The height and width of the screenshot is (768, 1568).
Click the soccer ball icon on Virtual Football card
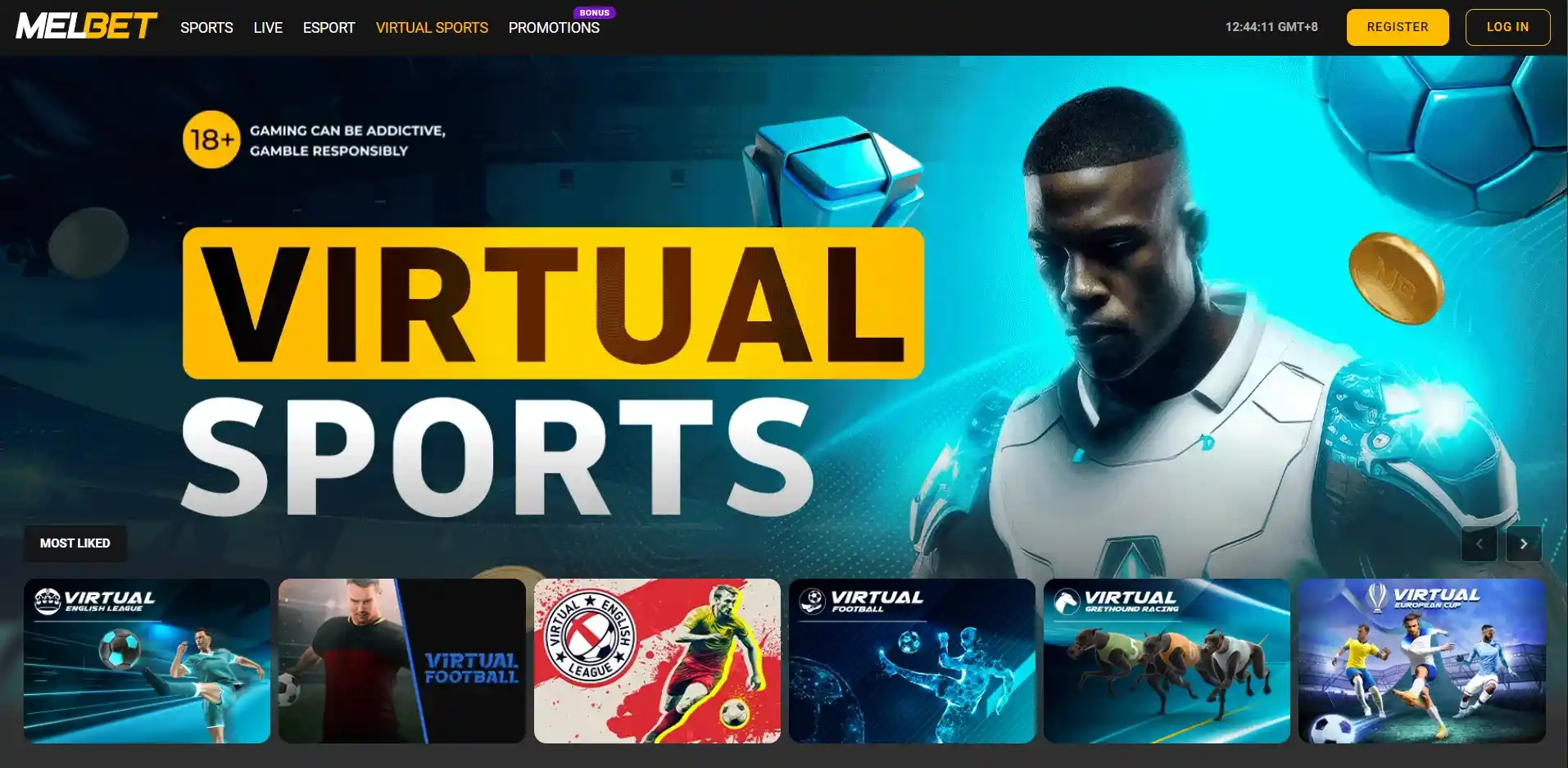pos(812,601)
